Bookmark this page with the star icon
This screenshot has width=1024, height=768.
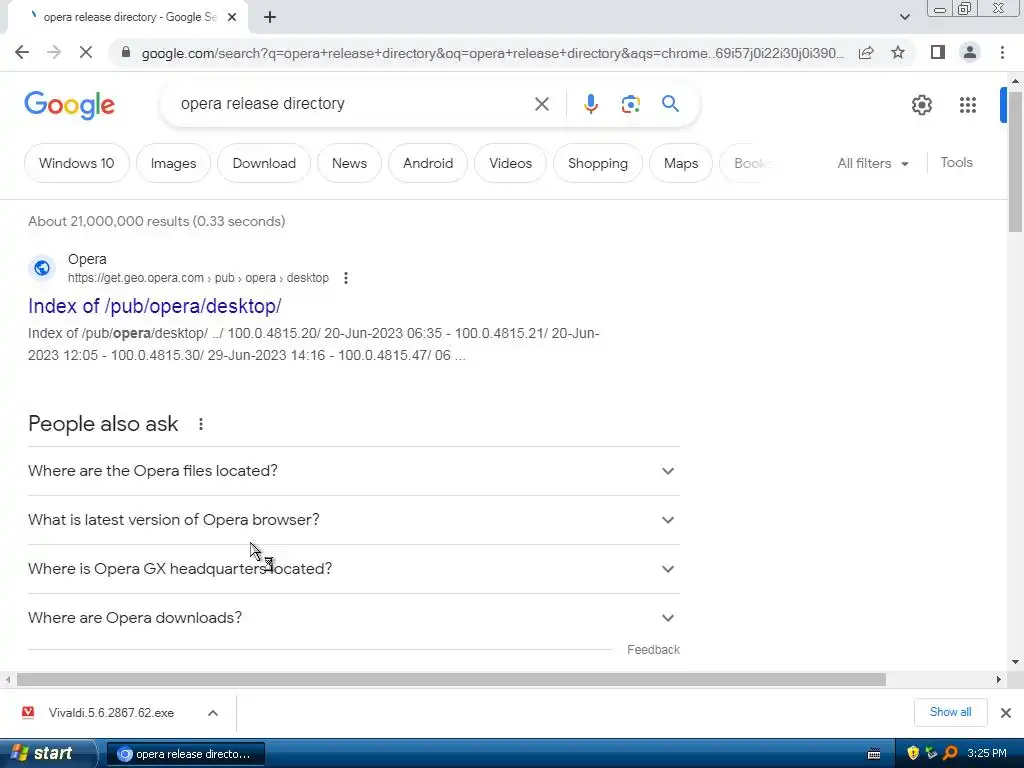click(898, 52)
